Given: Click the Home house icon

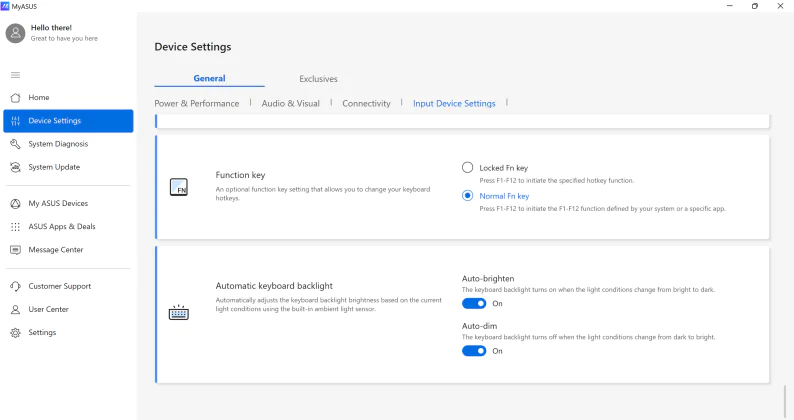Looking at the screenshot, I should click(16, 97).
